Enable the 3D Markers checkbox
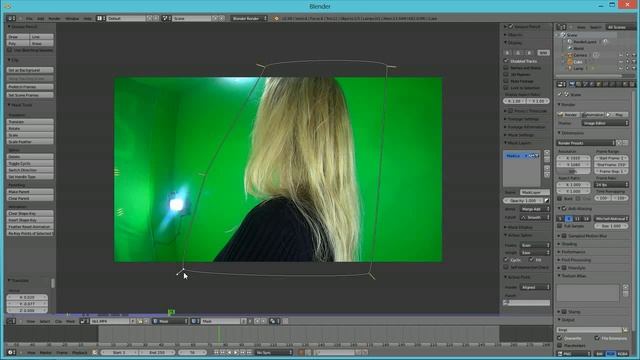The width and height of the screenshot is (640, 360). (x=506, y=74)
